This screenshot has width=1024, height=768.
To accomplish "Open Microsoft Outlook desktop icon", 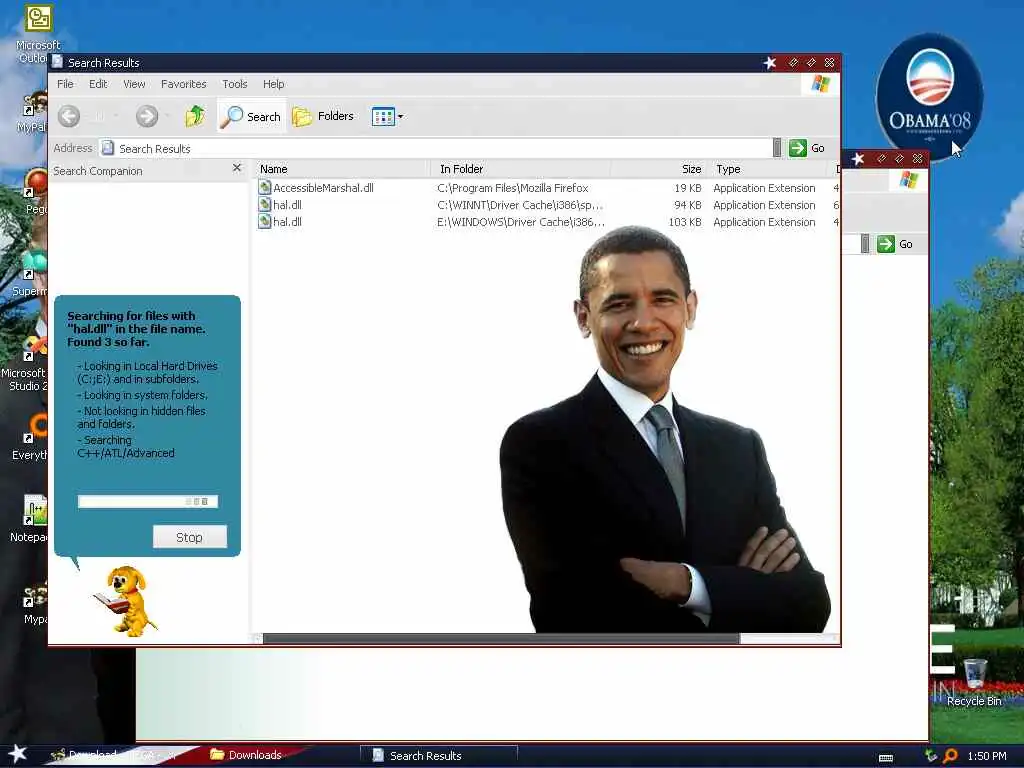I will pos(38,34).
